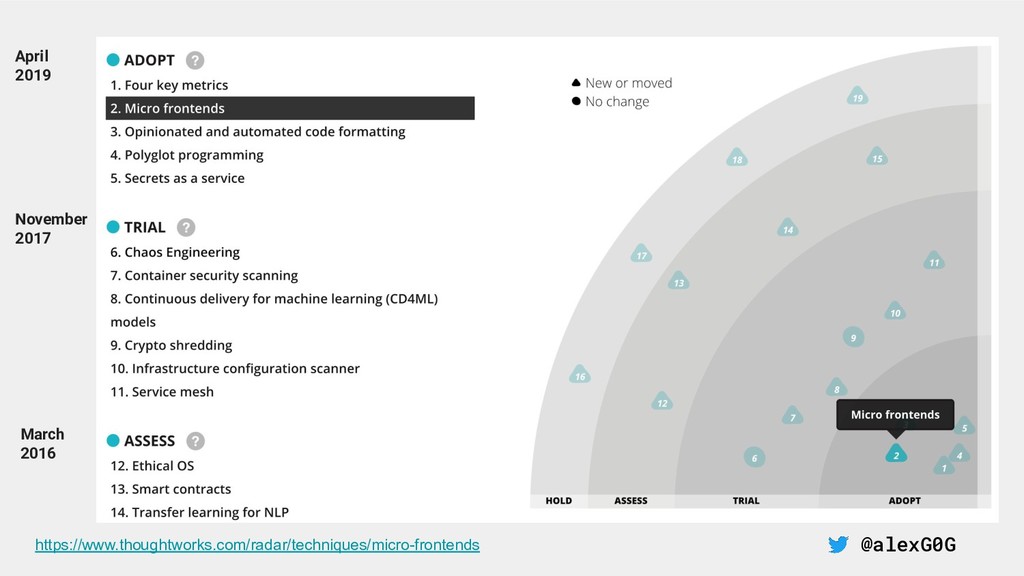Open the thoughtworks micro-frontends radar link
Image resolution: width=1024 pixels, height=576 pixels.
click(257, 545)
